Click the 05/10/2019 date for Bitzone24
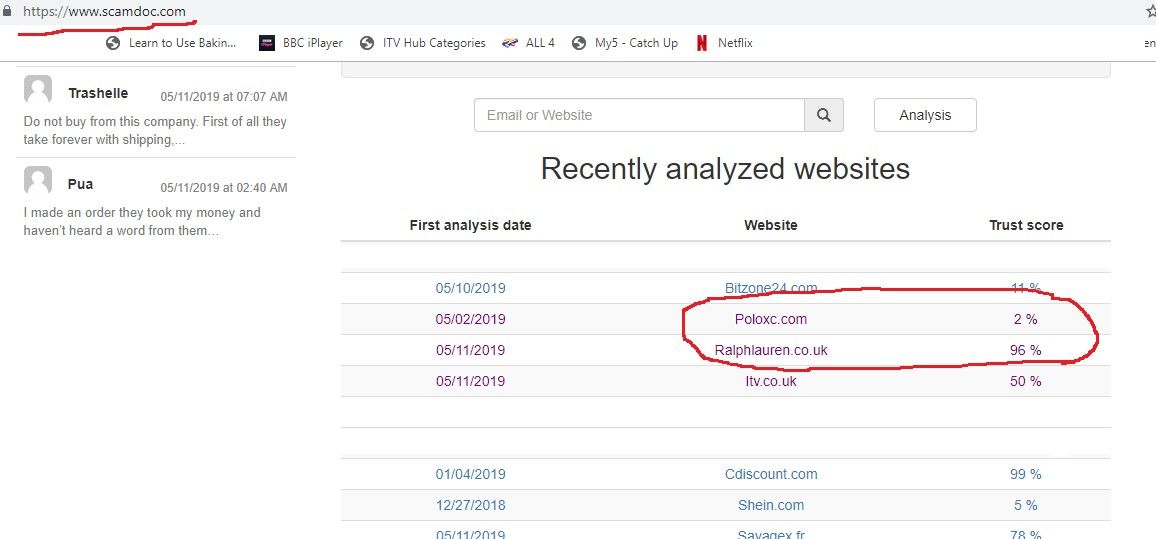The width and height of the screenshot is (1156, 539). [x=470, y=288]
